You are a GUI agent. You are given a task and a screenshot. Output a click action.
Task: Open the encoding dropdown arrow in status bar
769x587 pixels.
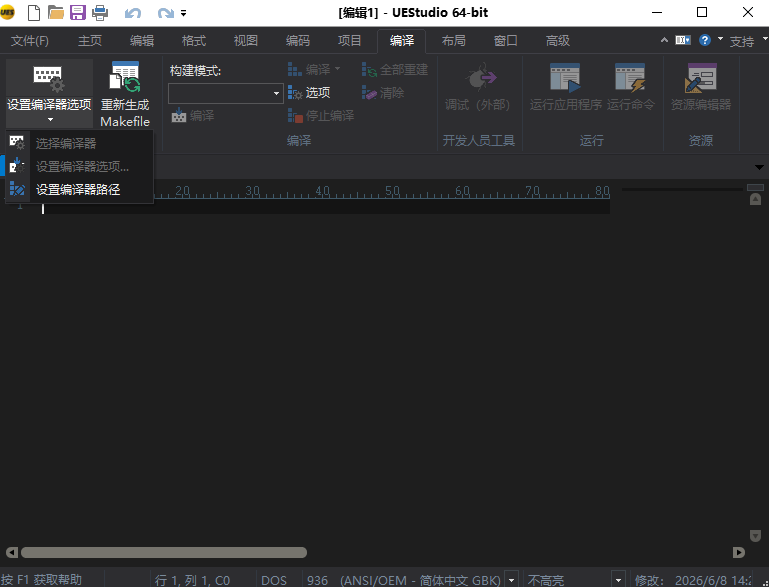512,581
